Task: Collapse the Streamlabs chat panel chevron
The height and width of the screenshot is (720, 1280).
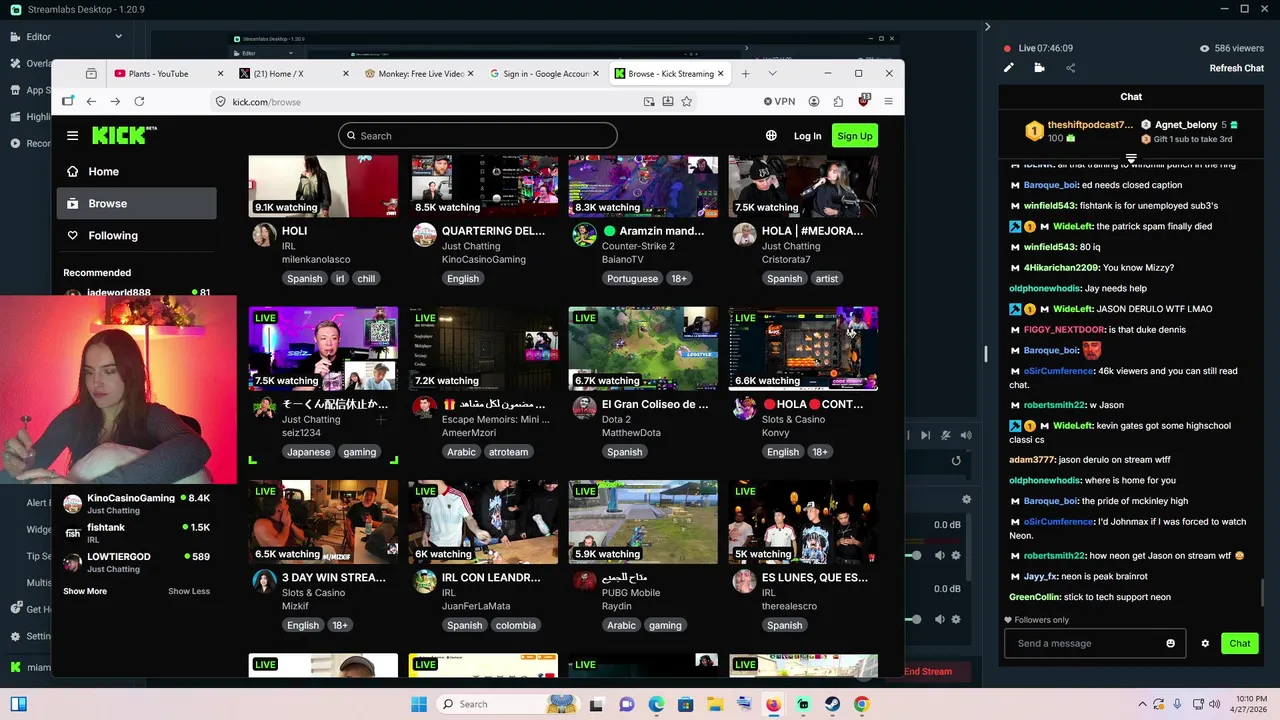Action: [987, 27]
